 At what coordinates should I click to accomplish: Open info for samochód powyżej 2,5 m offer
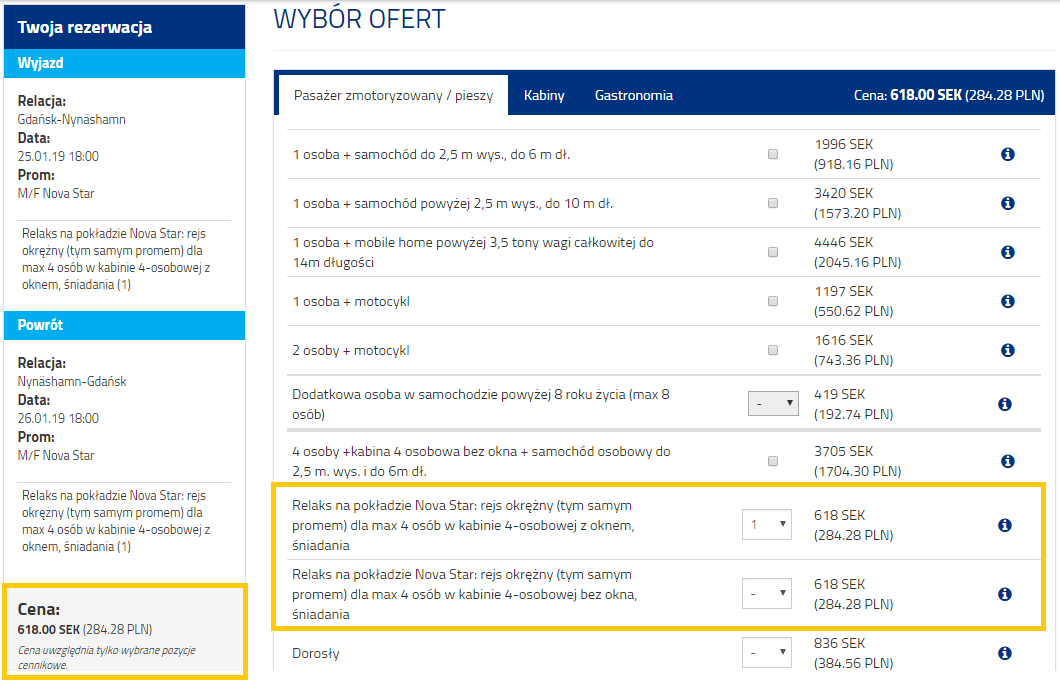pos(1007,203)
